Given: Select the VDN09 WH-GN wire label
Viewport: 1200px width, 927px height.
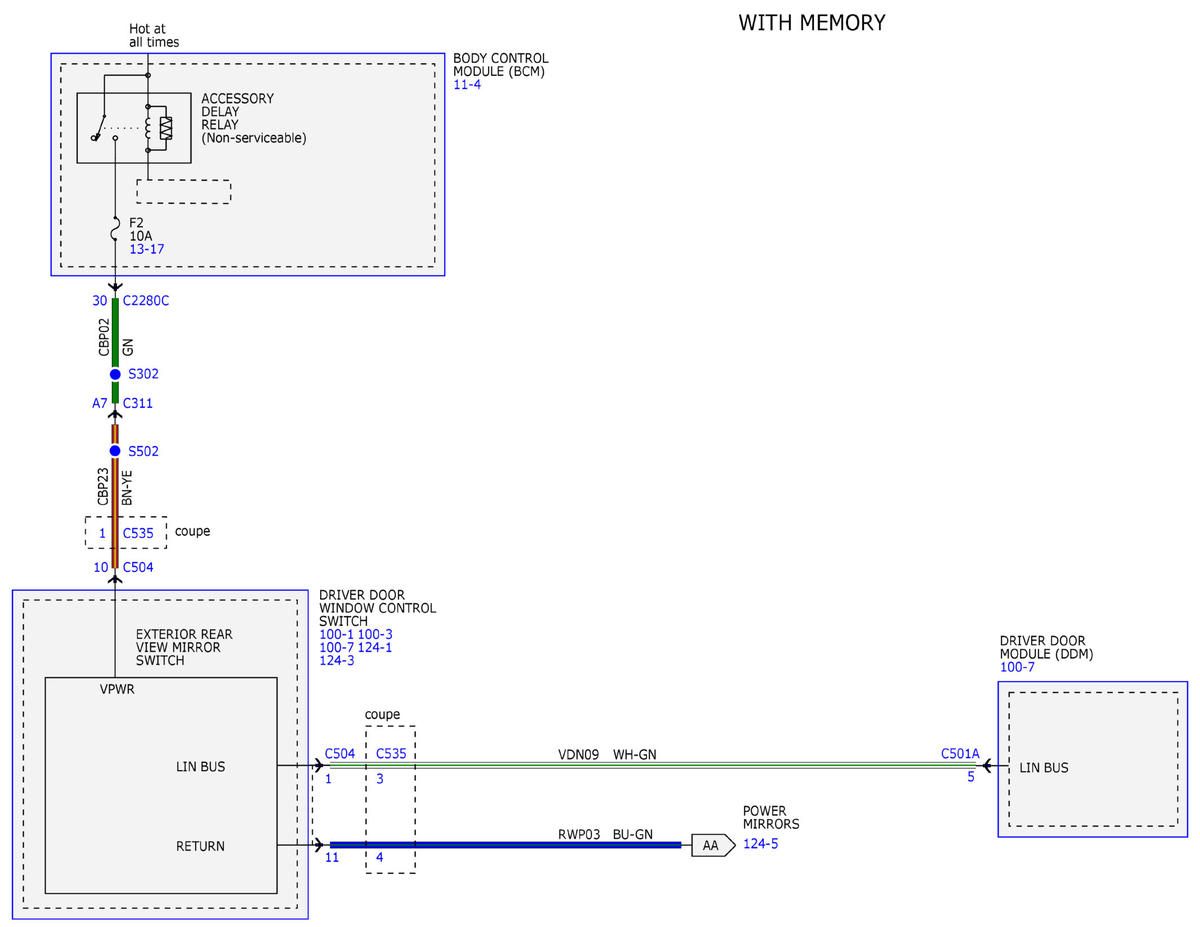Looking at the screenshot, I should point(608,754).
